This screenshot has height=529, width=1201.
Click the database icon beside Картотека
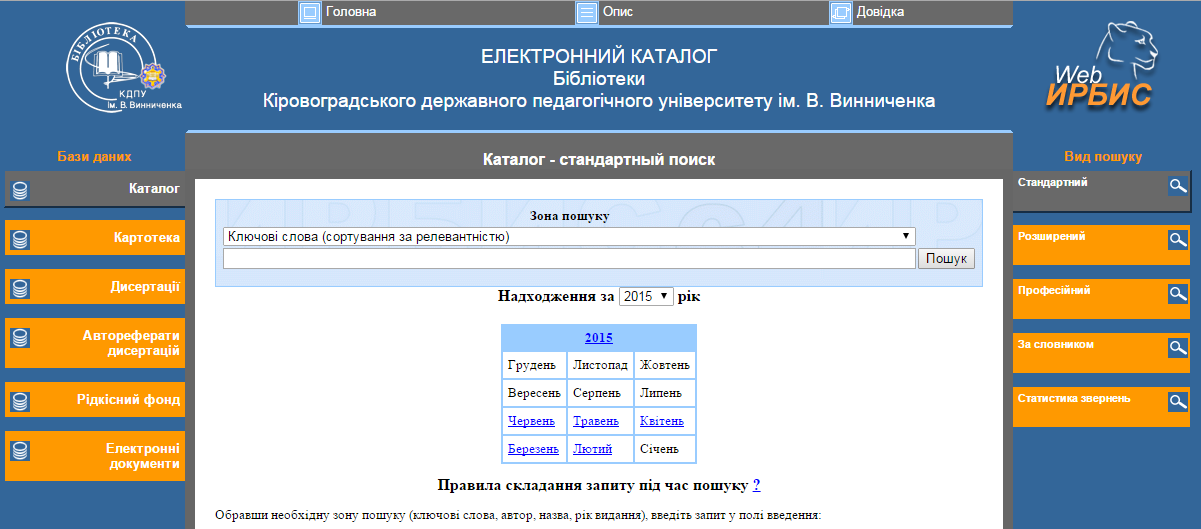20,239
